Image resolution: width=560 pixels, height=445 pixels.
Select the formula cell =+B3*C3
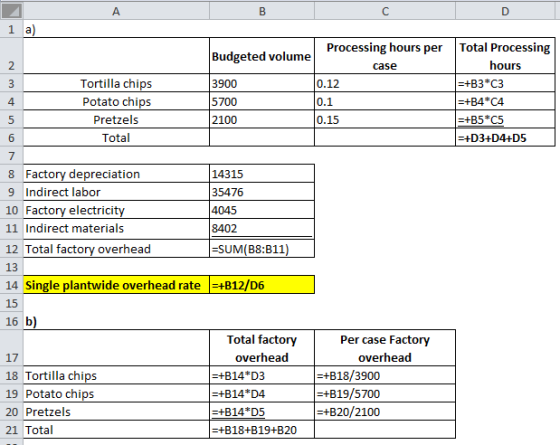coord(505,83)
